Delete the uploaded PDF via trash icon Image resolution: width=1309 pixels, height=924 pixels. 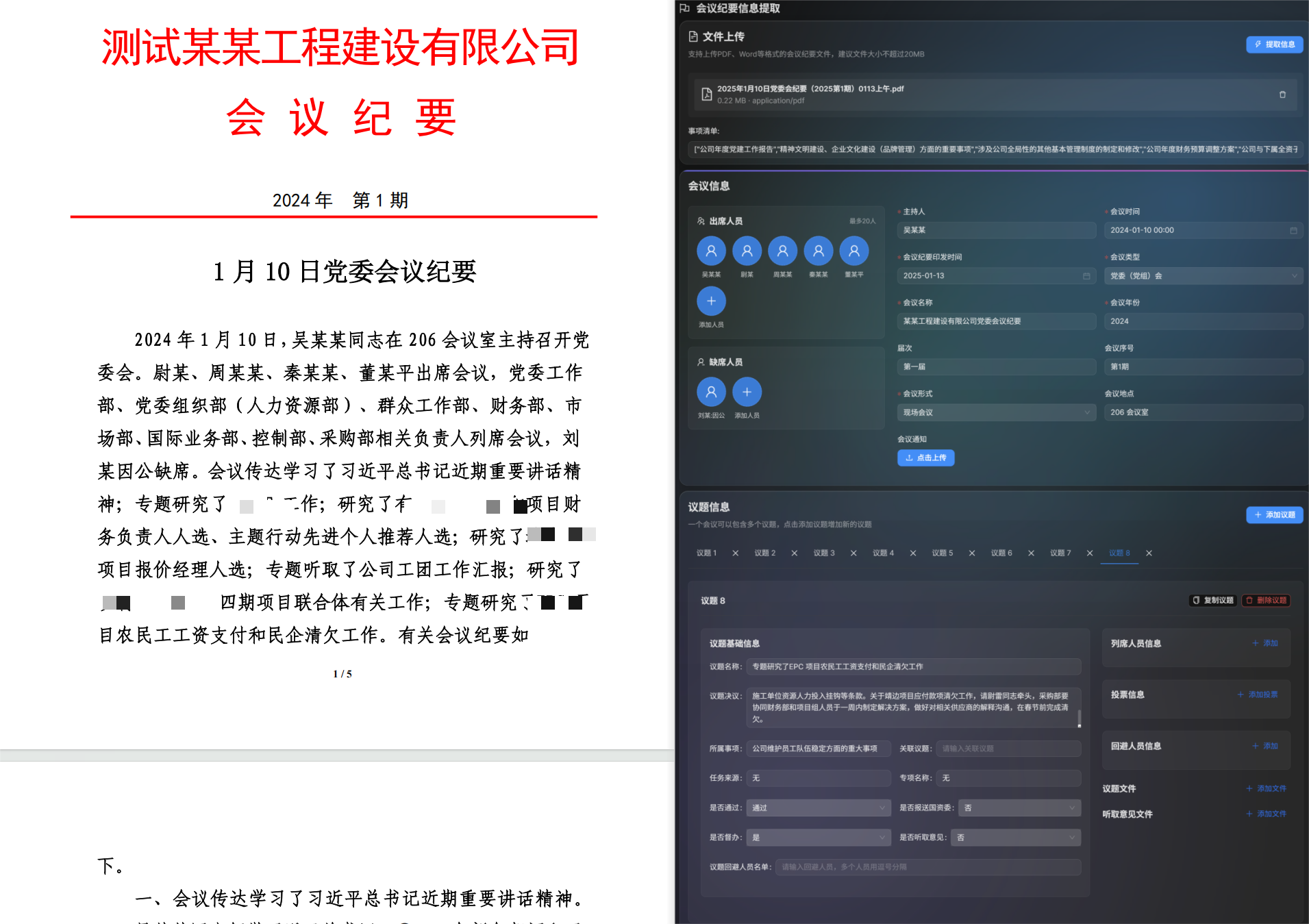pos(1282,95)
